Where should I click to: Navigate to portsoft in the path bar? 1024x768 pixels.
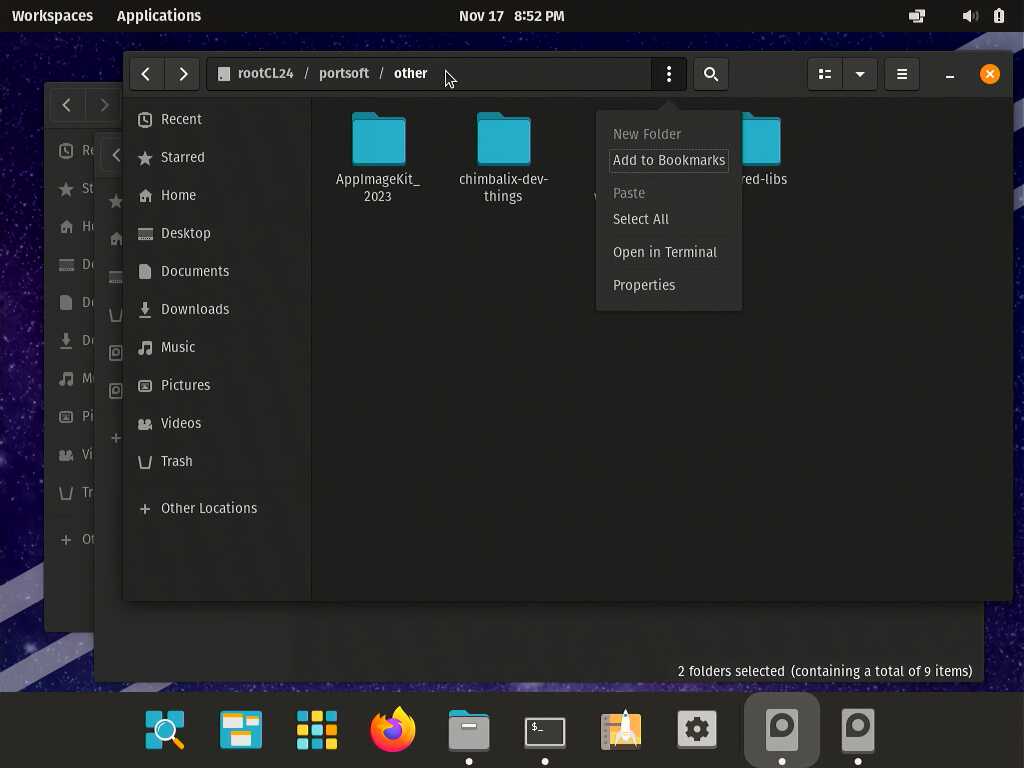[x=343, y=74]
